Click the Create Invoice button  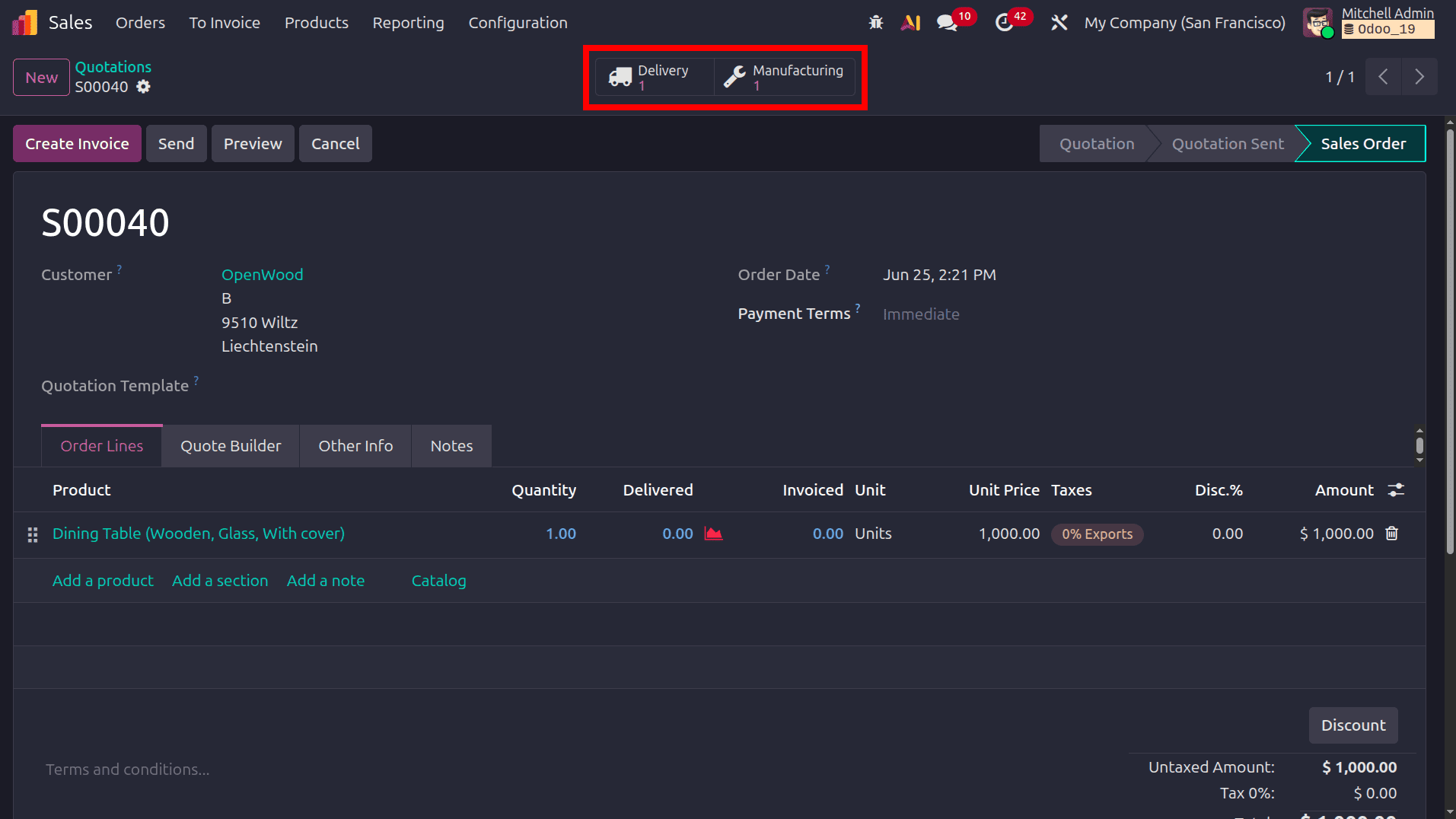point(77,144)
